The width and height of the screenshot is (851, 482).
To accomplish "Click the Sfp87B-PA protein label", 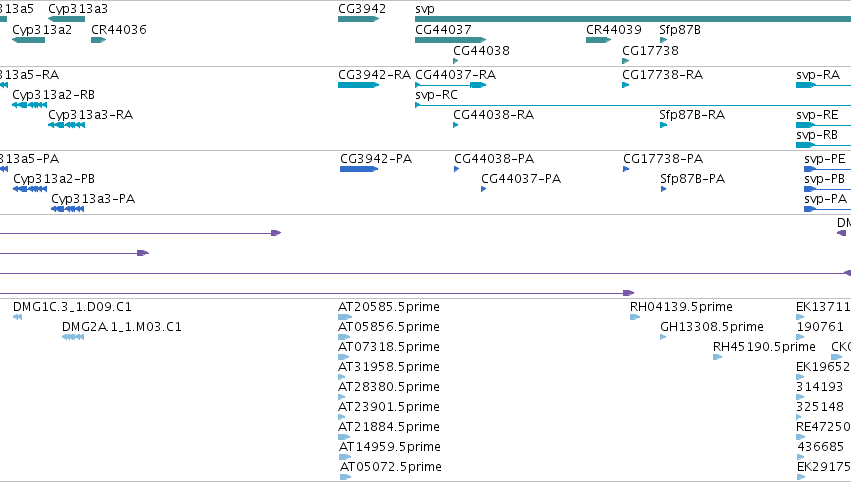I will [693, 179].
